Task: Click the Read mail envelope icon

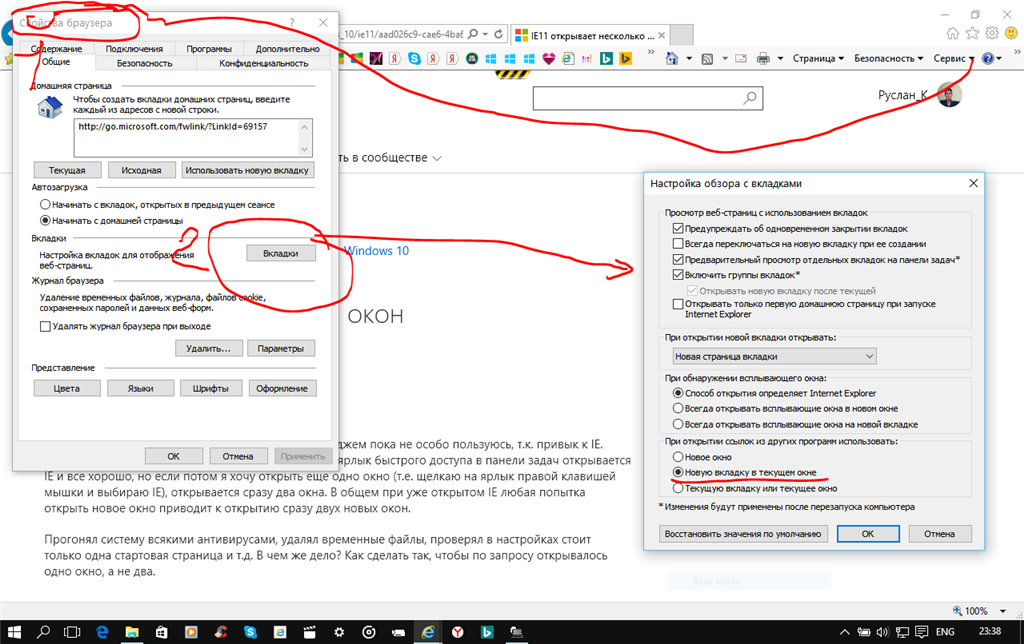Action: click(x=741, y=58)
